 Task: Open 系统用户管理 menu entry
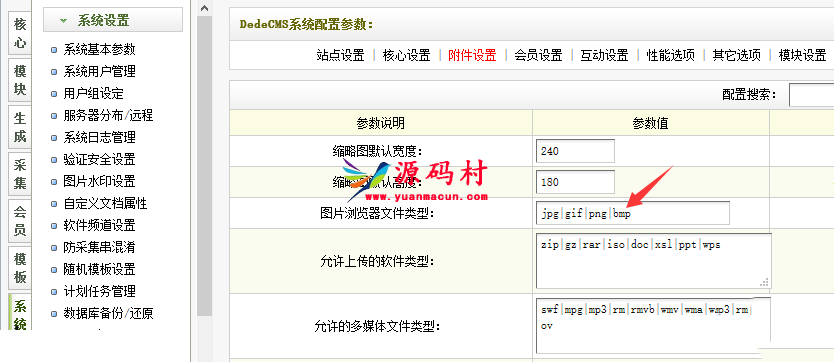coord(99,71)
